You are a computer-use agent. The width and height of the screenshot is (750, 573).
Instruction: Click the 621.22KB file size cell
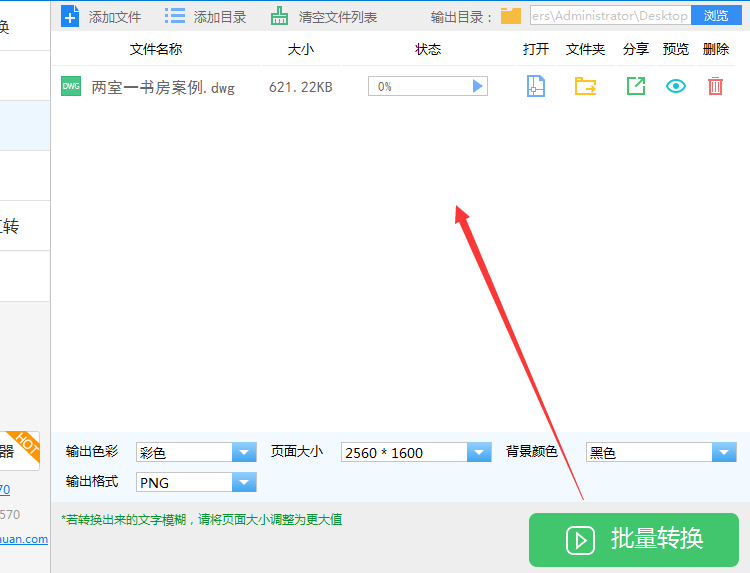(300, 87)
